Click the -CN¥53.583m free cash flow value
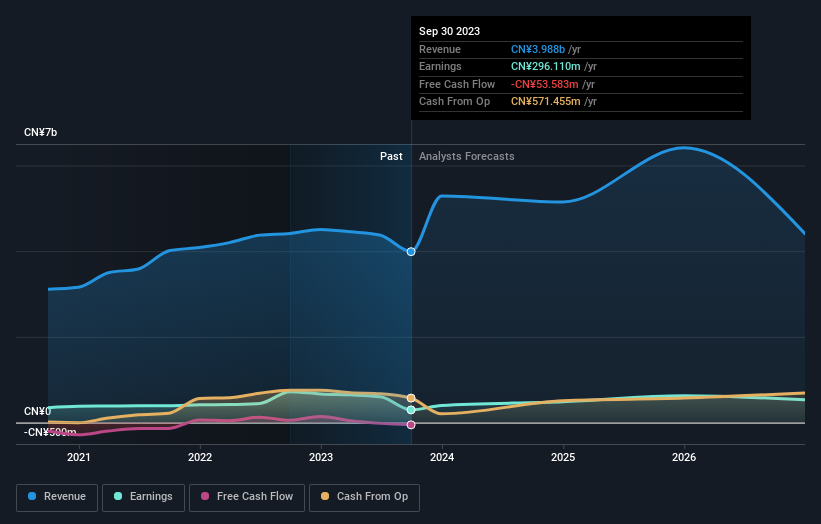 pos(545,84)
